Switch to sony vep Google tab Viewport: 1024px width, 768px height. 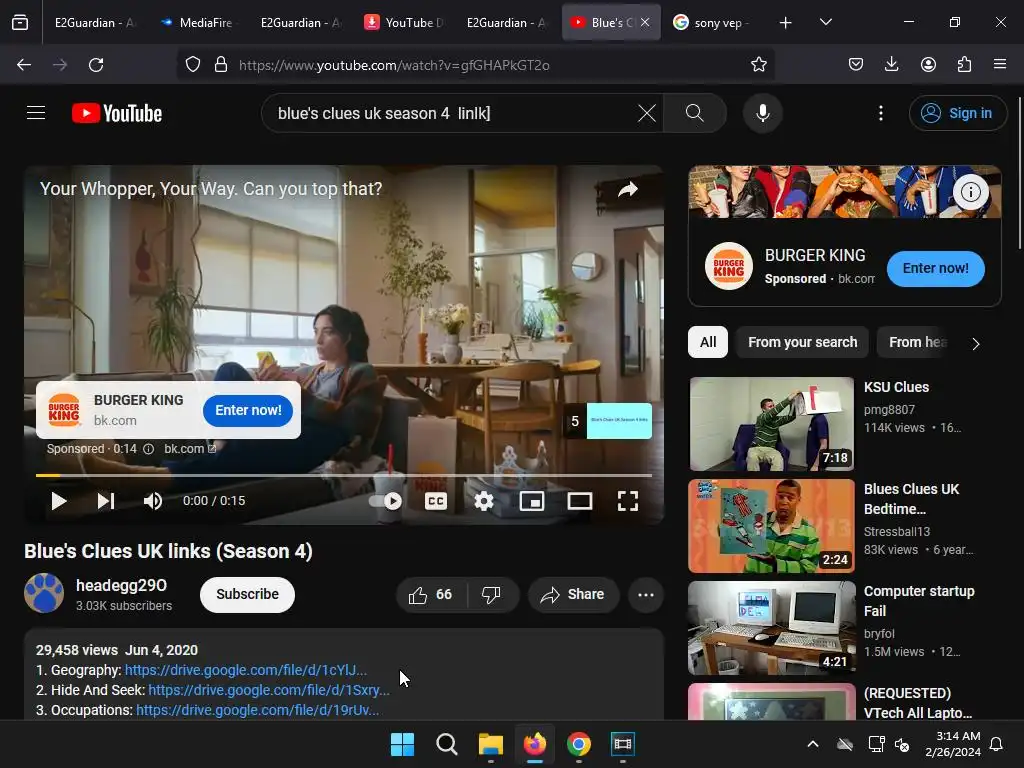712,23
